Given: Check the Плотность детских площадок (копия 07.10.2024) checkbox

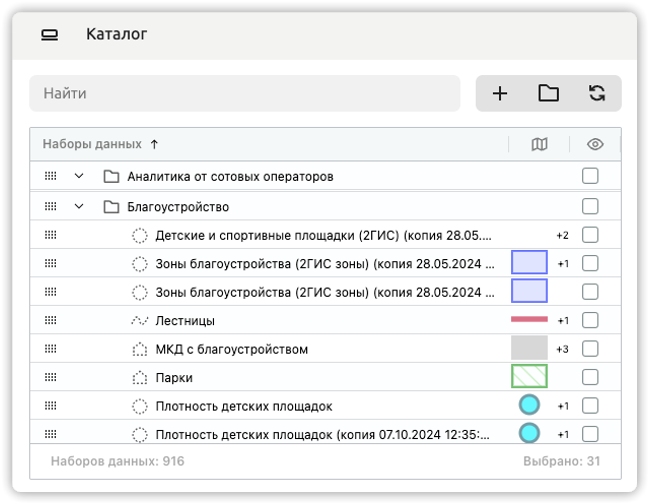Looking at the screenshot, I should (590, 434).
